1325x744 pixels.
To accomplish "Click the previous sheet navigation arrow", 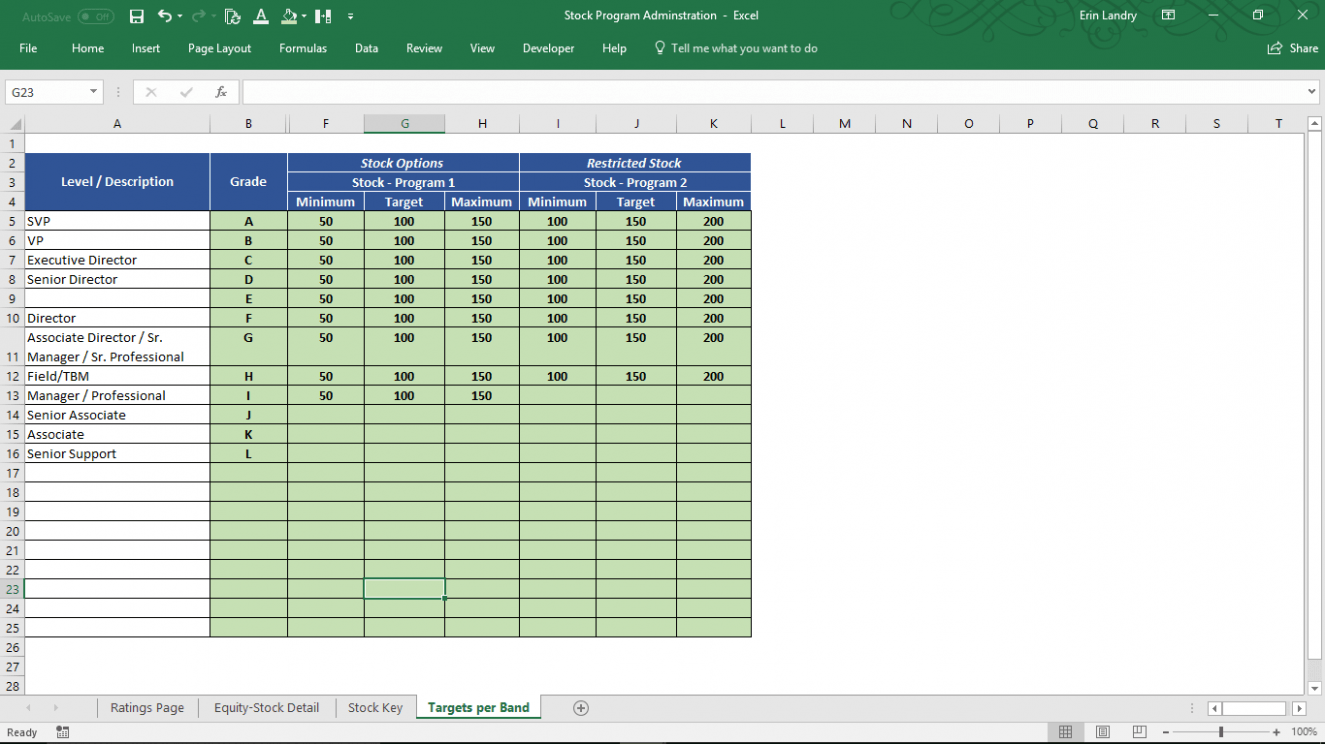I will 27,708.
